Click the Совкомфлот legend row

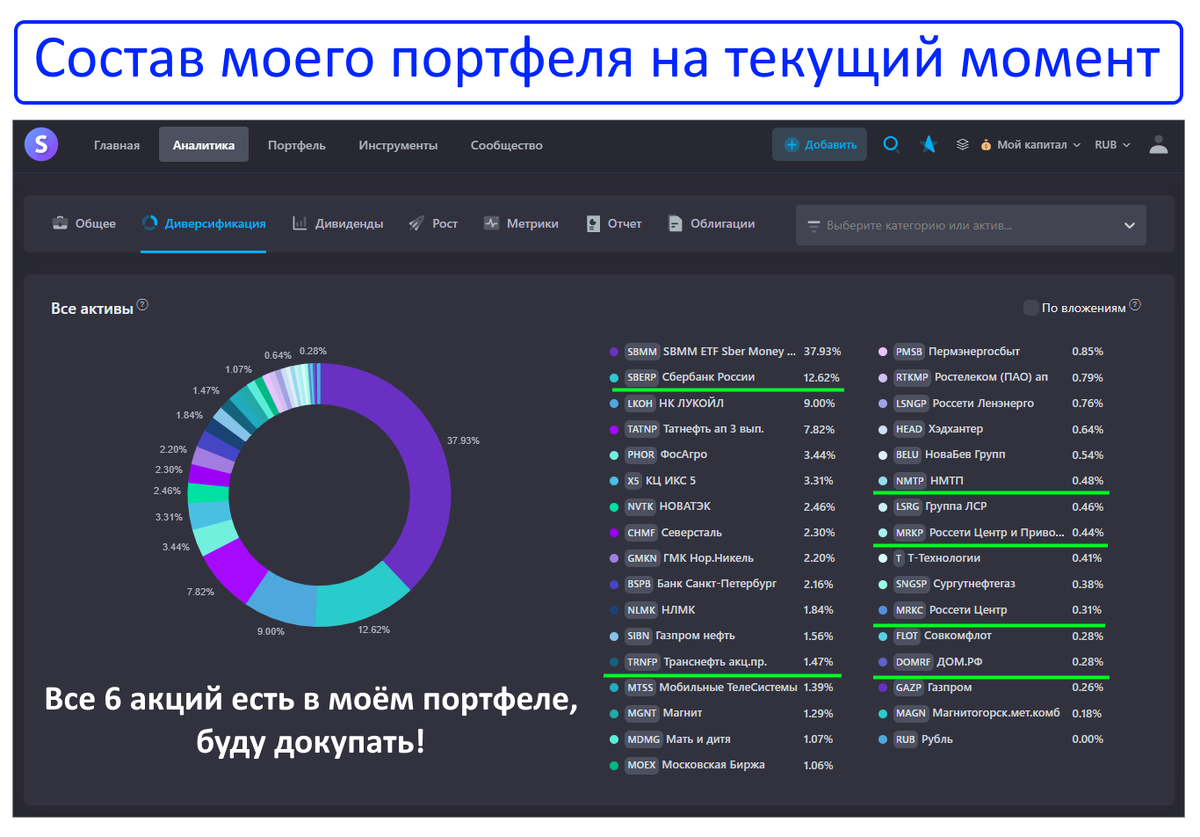point(992,636)
